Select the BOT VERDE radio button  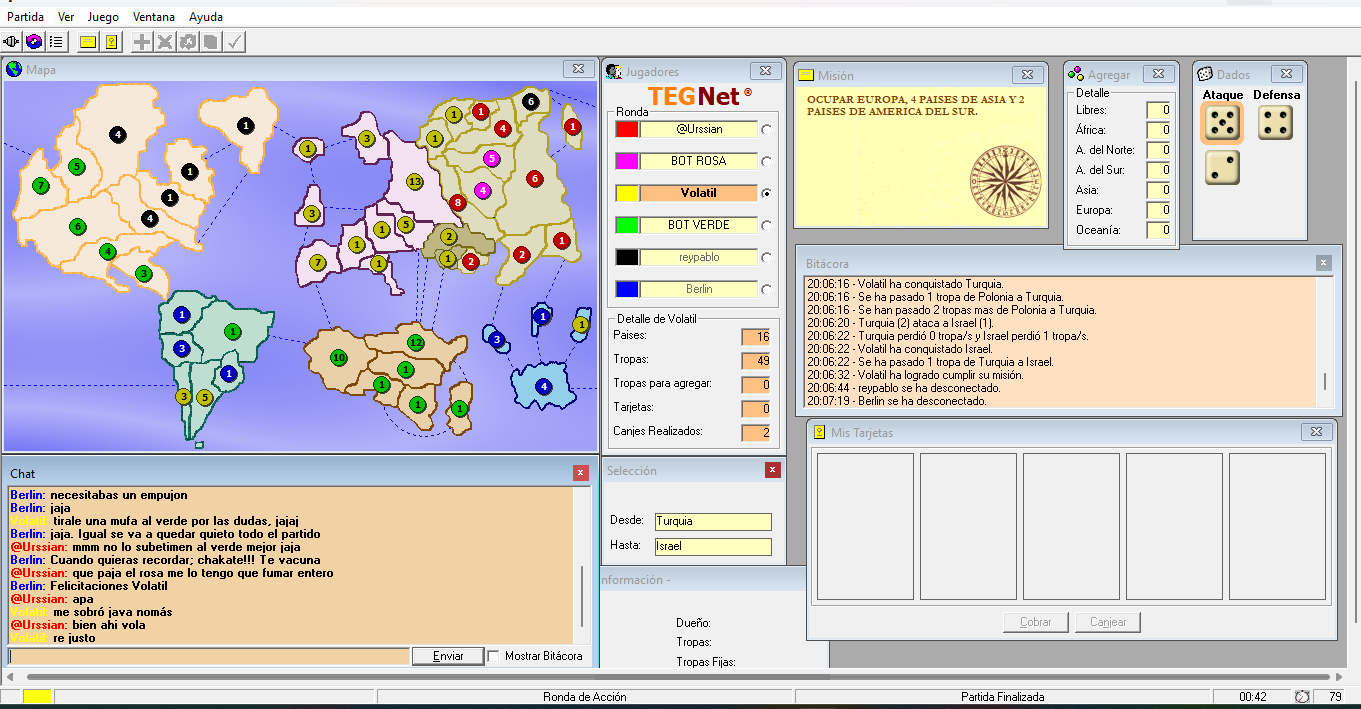[766, 225]
